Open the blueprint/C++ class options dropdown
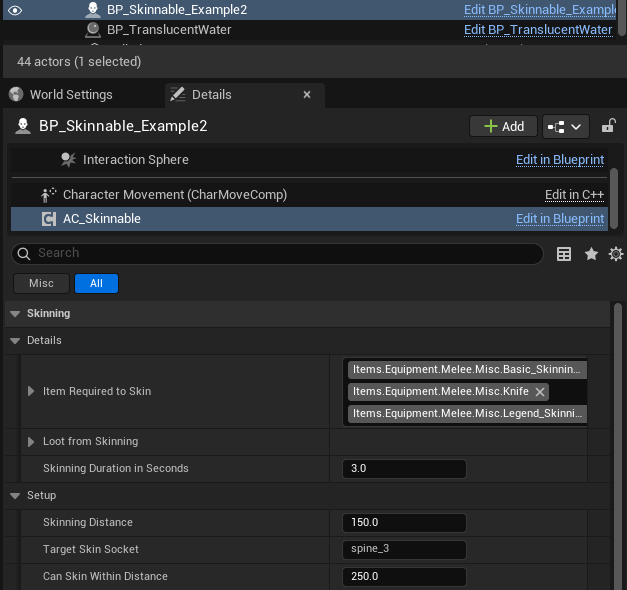This screenshot has width=627, height=590. pos(566,127)
